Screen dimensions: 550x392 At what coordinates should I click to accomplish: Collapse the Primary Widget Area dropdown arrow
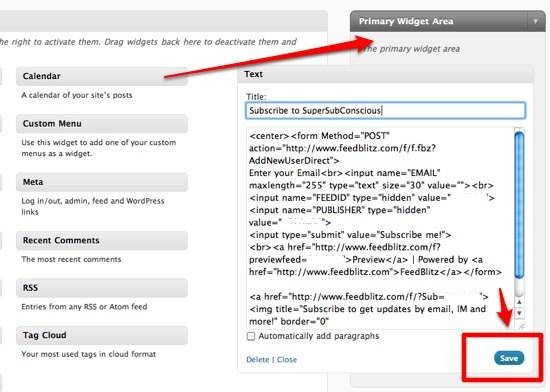536,21
